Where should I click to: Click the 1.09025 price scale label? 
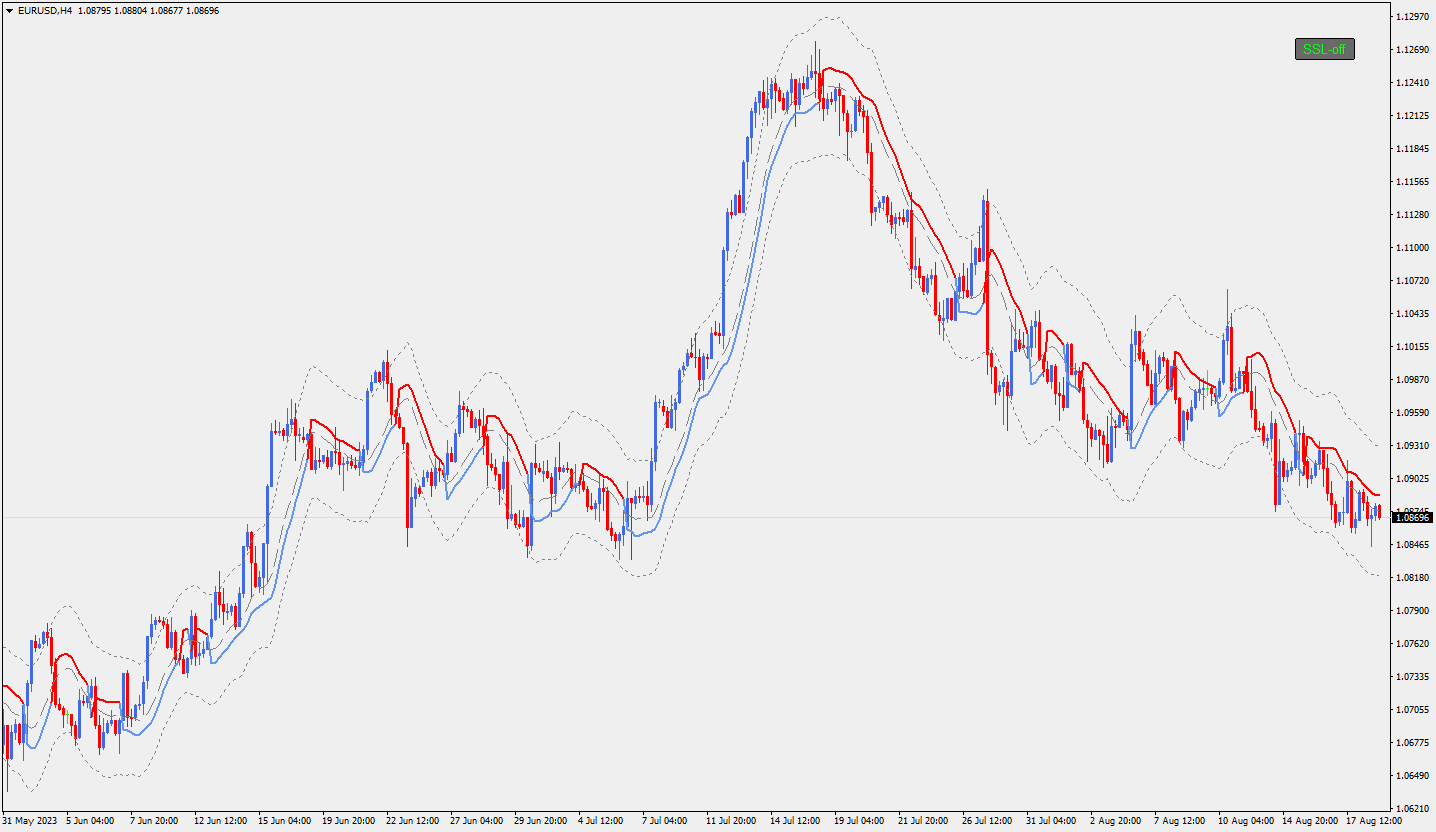[1412, 479]
